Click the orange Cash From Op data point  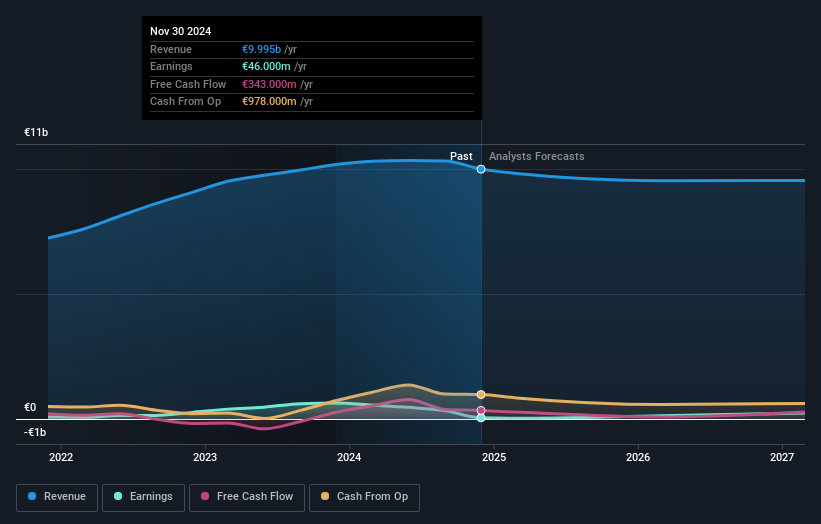point(481,394)
